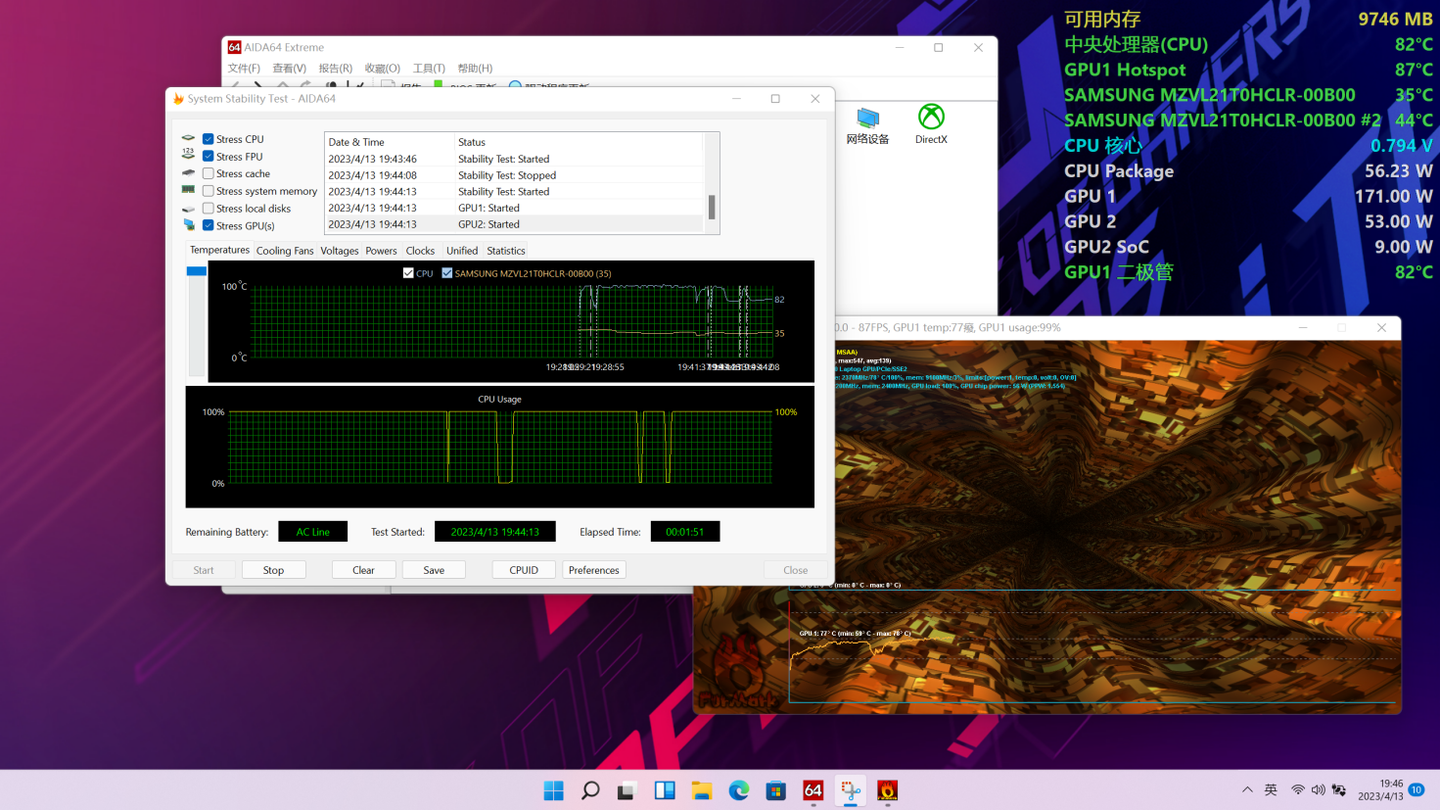Image resolution: width=1440 pixels, height=810 pixels.
Task: Click the volume speaker tray icon
Action: coord(1318,790)
